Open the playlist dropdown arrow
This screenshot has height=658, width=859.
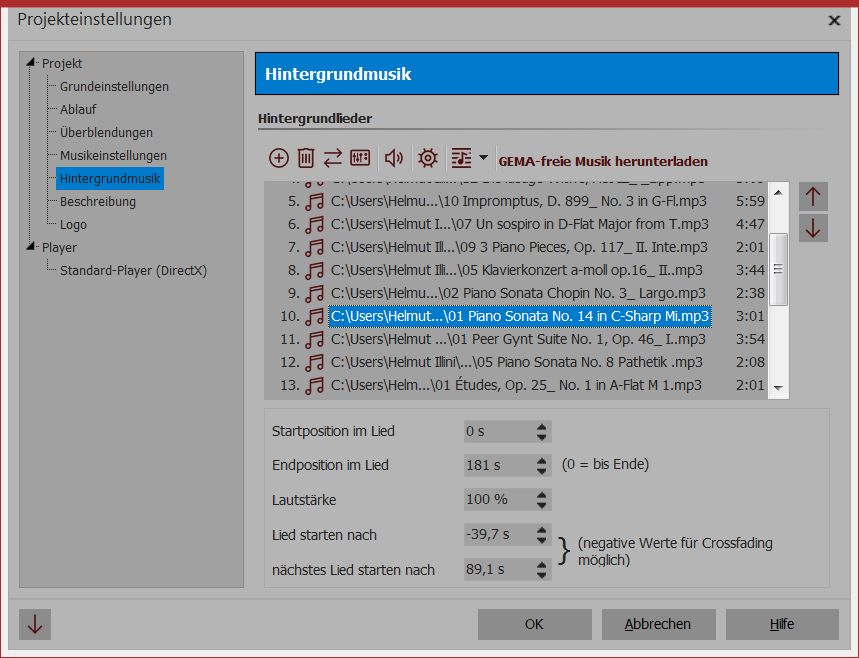click(x=484, y=157)
